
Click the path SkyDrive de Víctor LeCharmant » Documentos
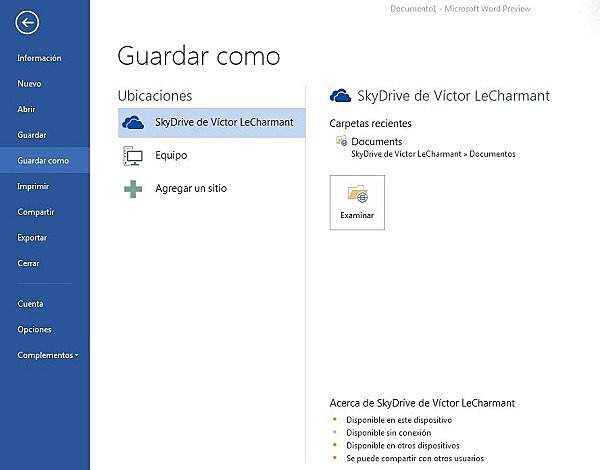coord(433,154)
